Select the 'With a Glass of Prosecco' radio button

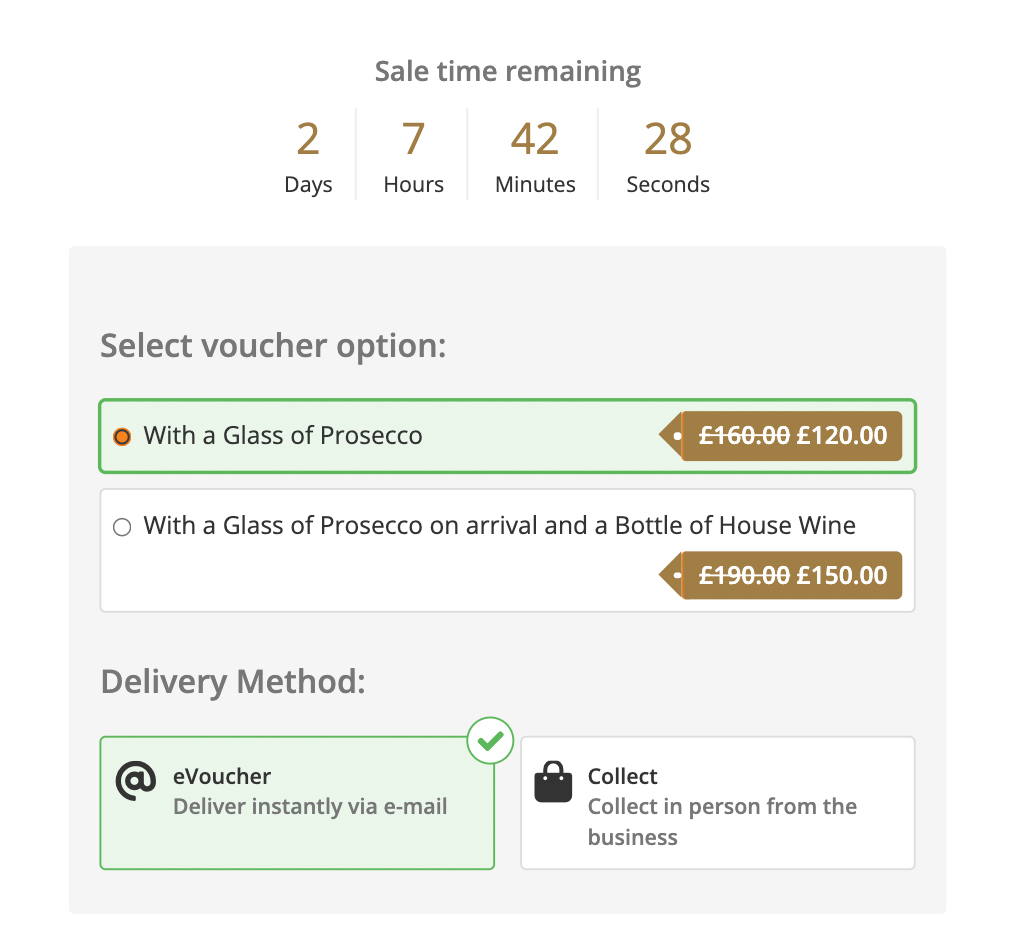tap(122, 437)
